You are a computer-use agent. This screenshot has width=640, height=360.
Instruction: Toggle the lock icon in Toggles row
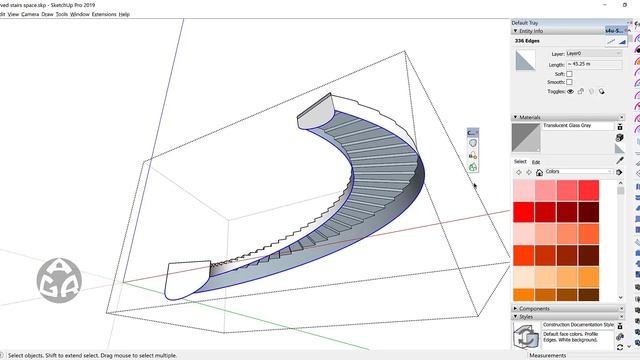[x=581, y=92]
